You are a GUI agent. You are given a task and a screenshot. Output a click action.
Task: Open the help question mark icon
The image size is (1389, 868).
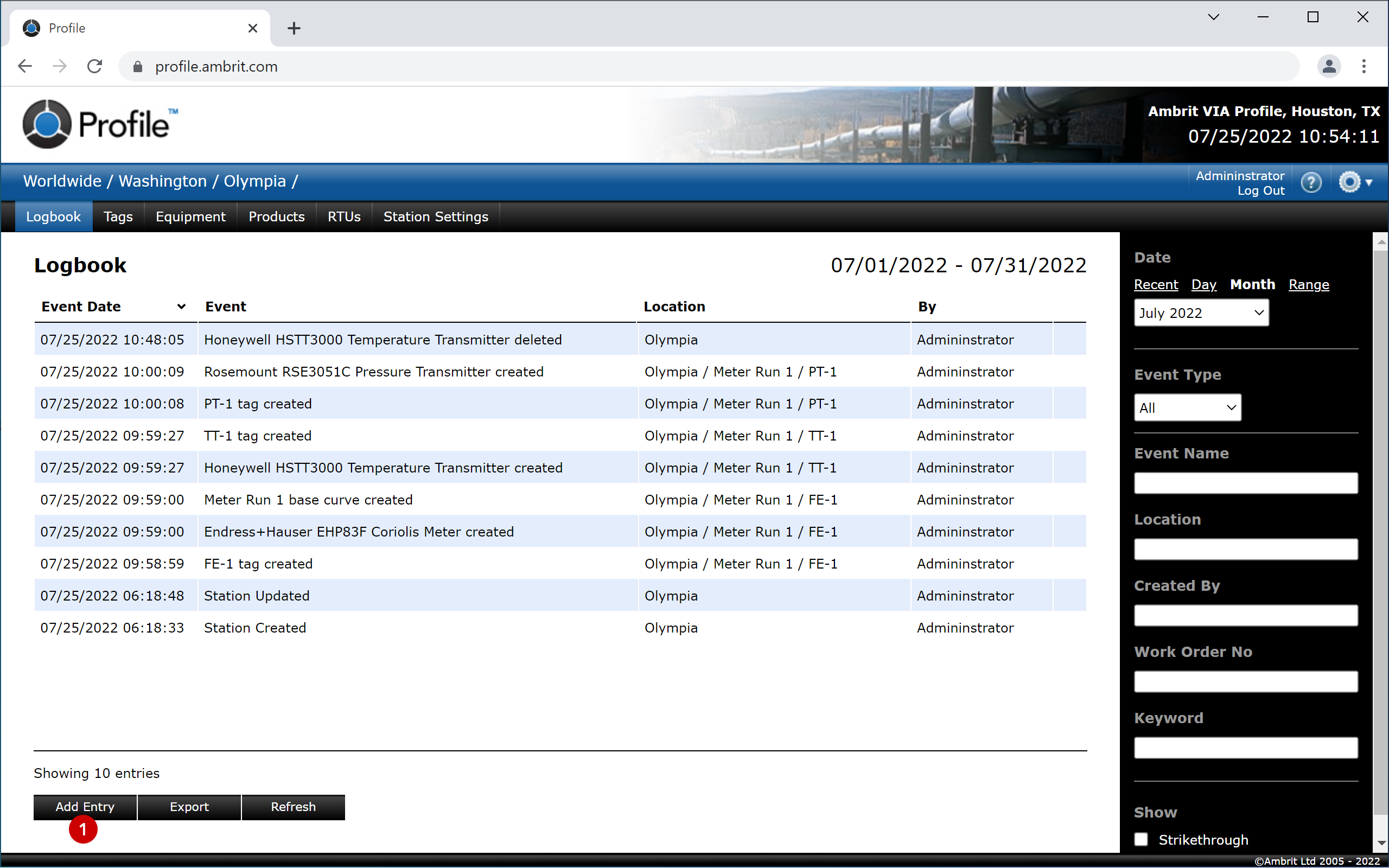pyautogui.click(x=1311, y=183)
